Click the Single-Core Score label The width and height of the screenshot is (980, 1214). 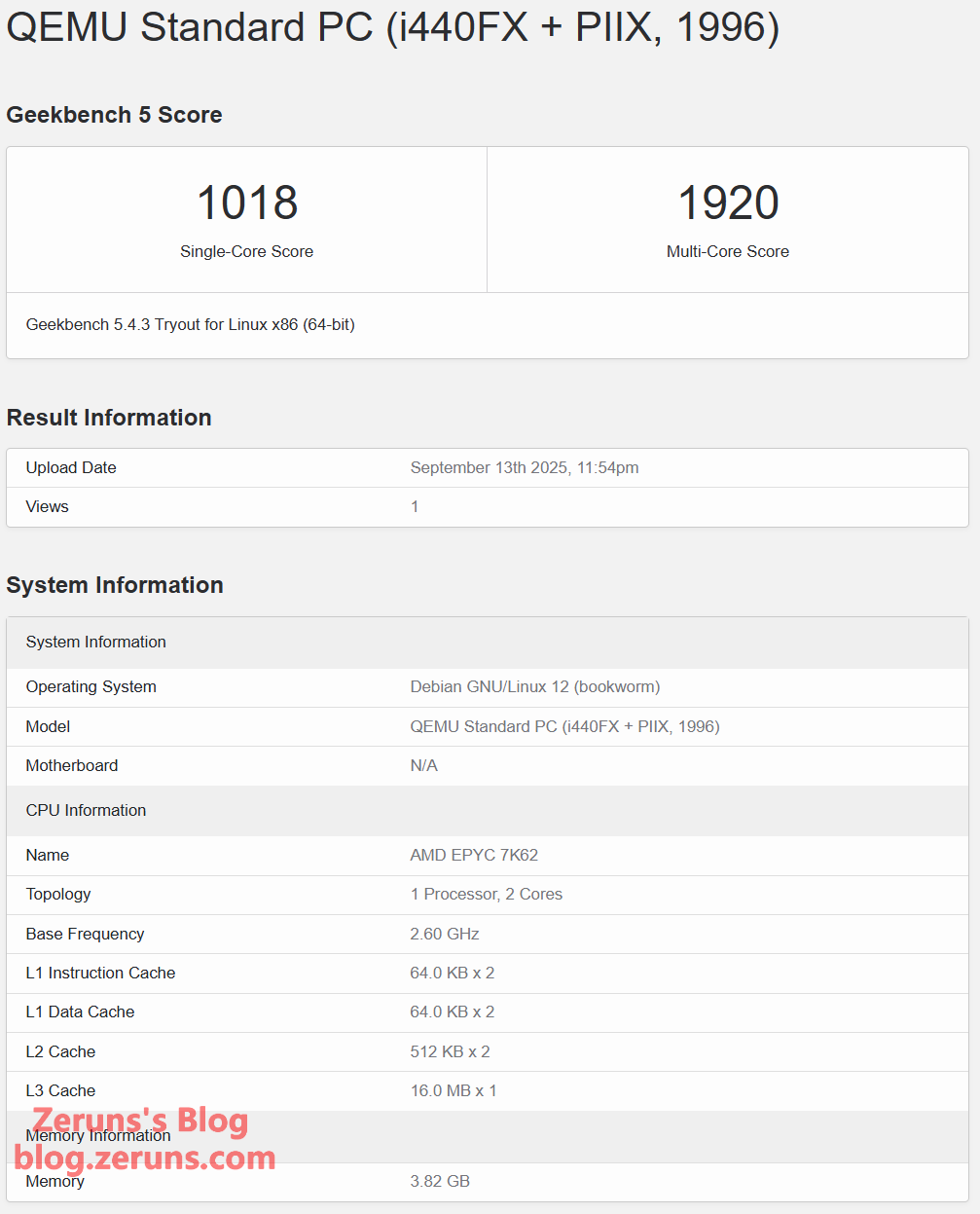tap(246, 251)
